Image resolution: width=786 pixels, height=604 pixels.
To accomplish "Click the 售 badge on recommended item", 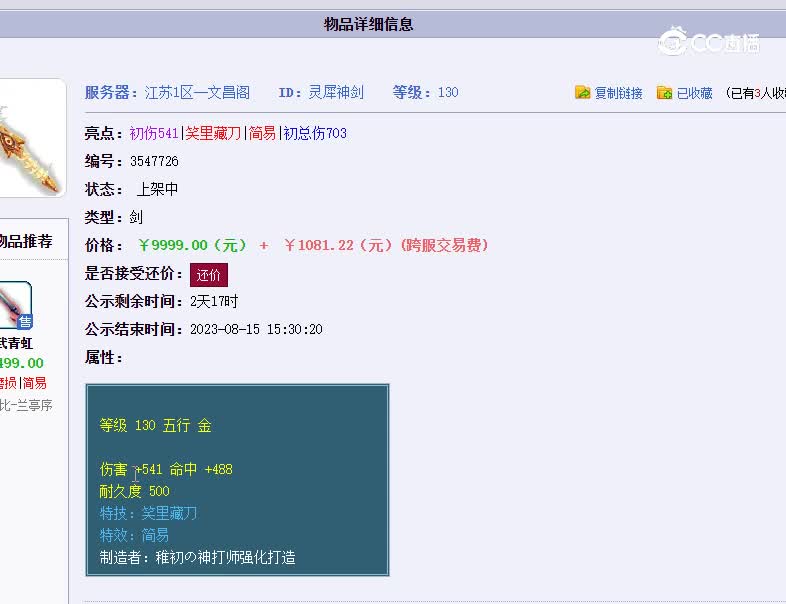I will (x=25, y=321).
